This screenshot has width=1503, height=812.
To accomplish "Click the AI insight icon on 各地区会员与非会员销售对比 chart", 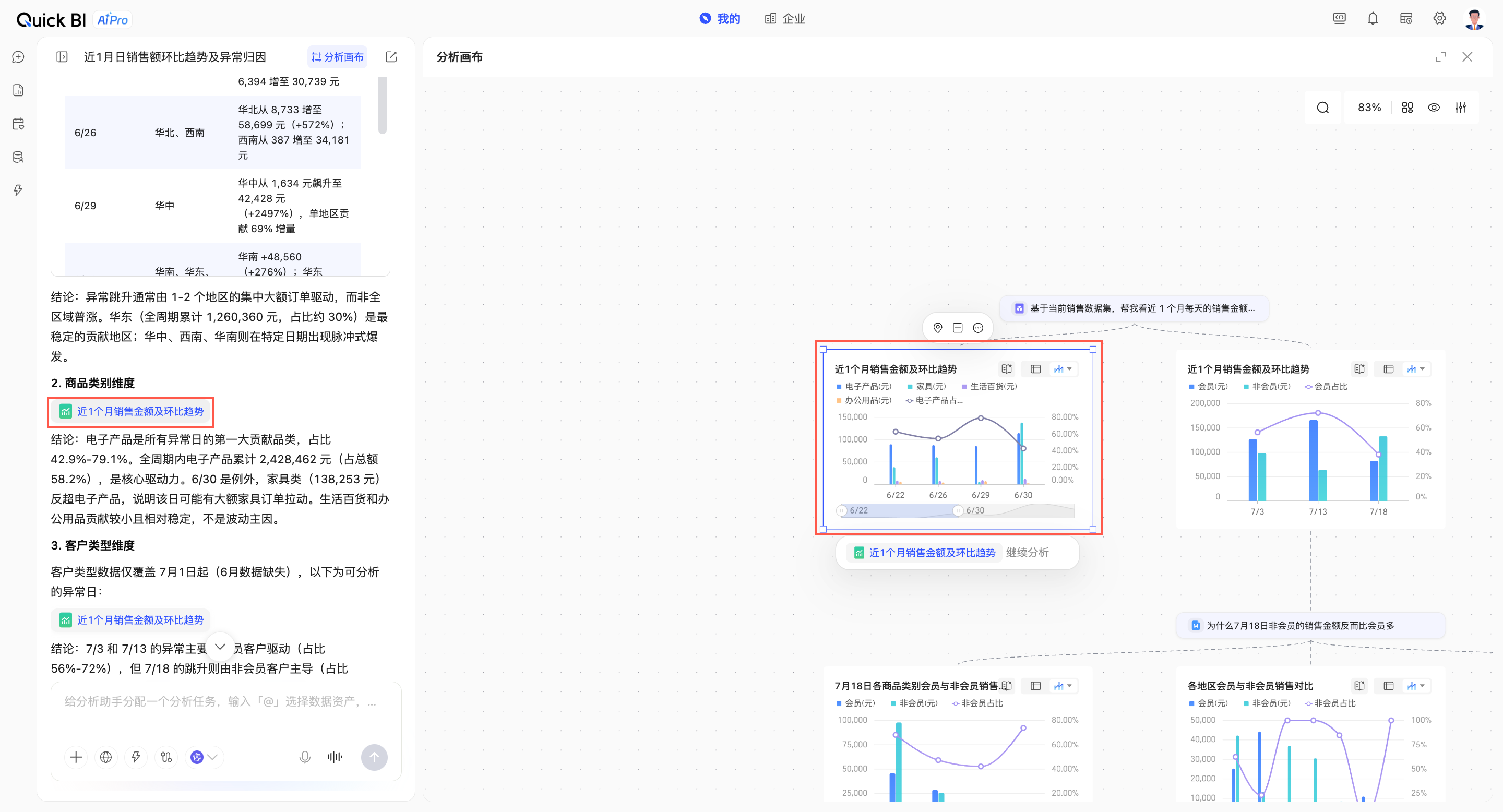I will 1359,685.
